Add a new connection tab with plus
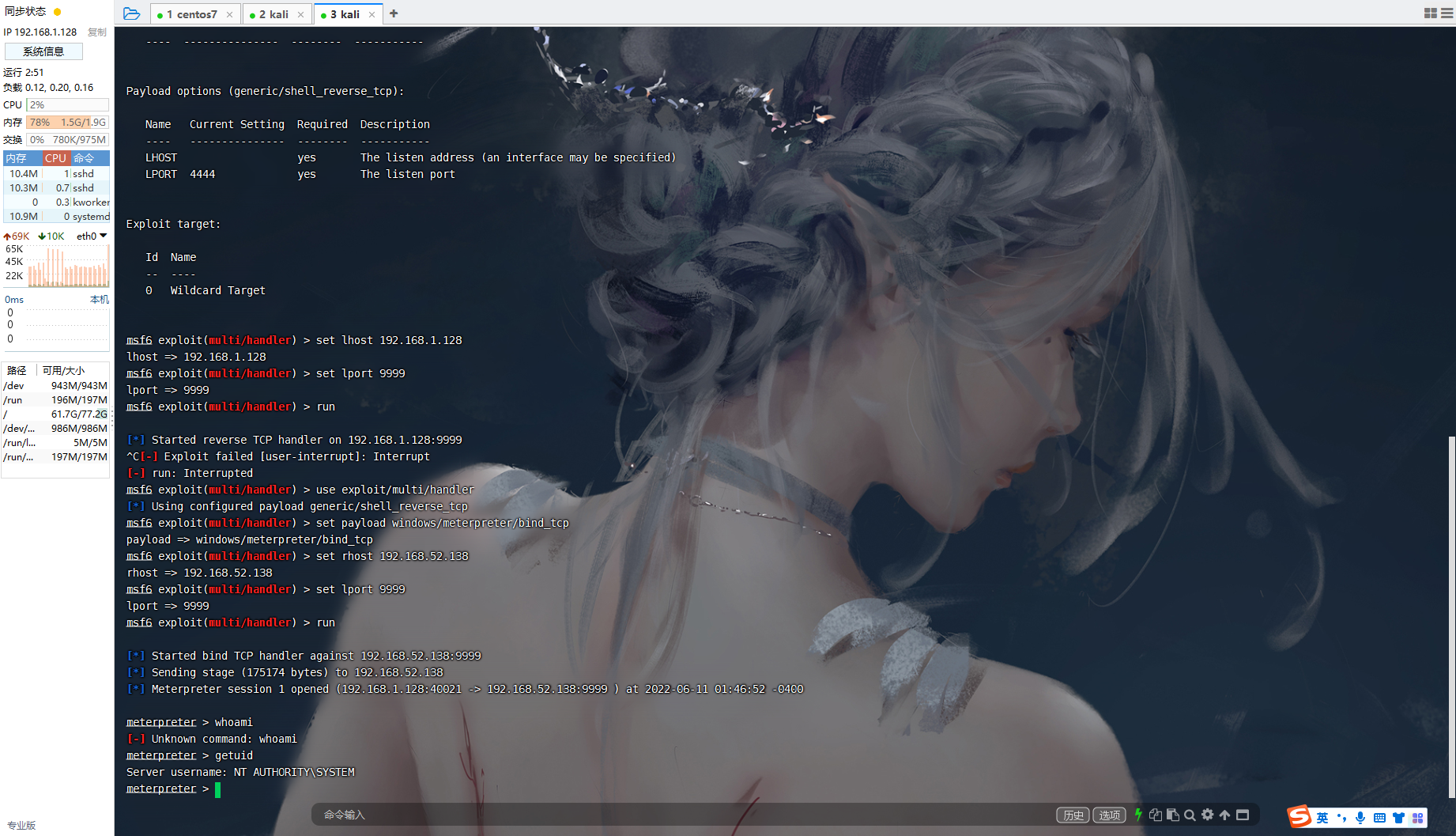 coord(394,13)
